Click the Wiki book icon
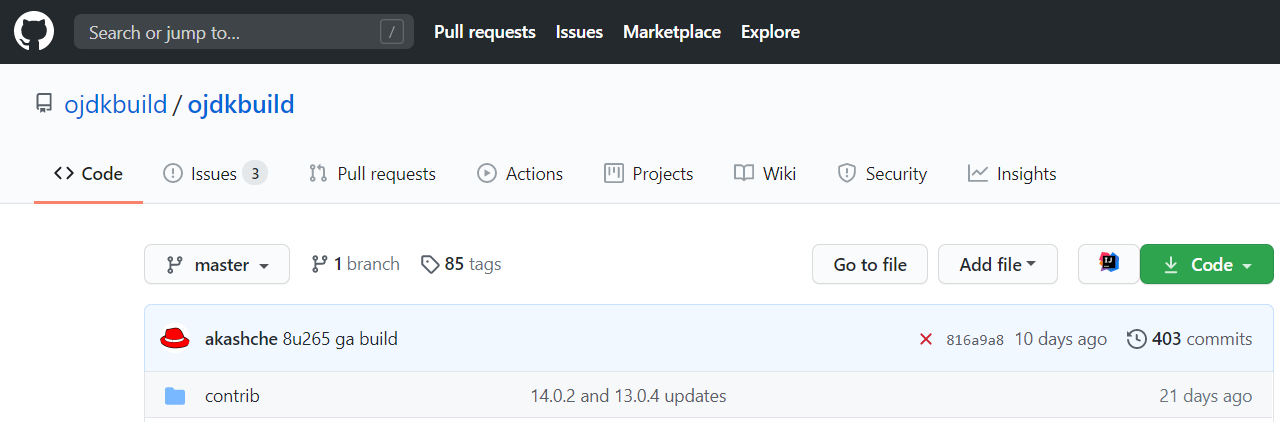The image size is (1280, 422). coord(743,174)
